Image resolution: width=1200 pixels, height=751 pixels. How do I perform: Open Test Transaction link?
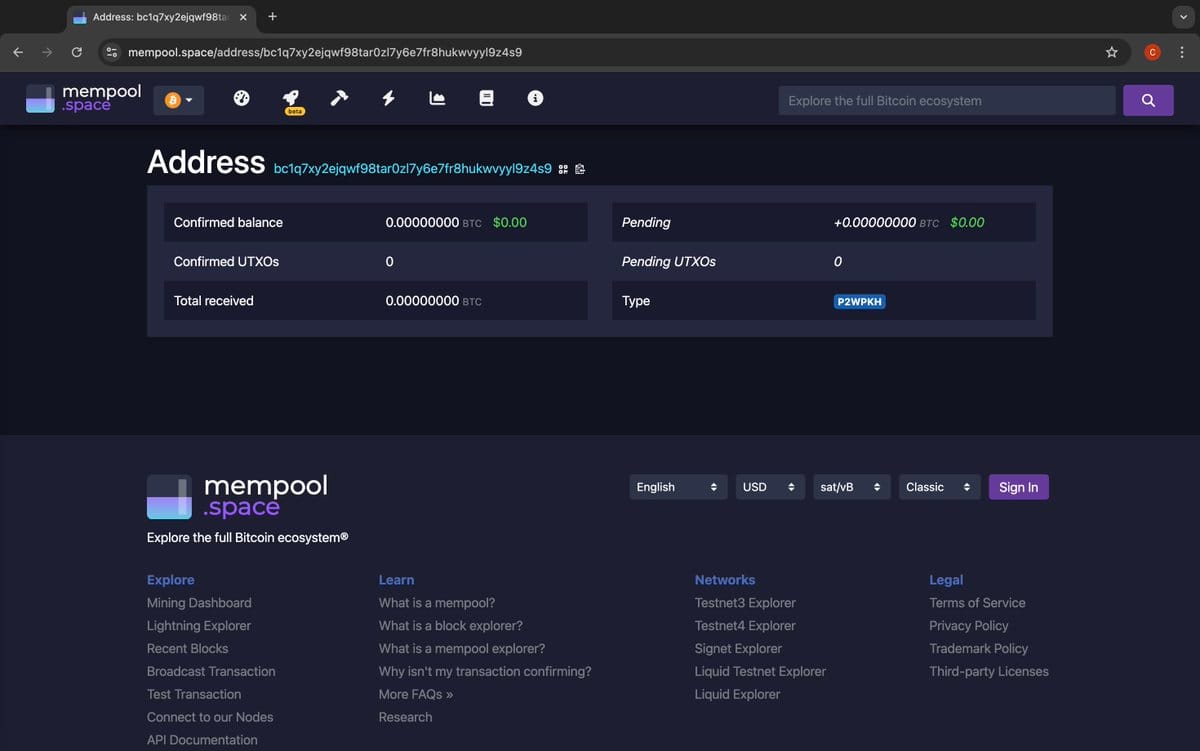[194, 695]
